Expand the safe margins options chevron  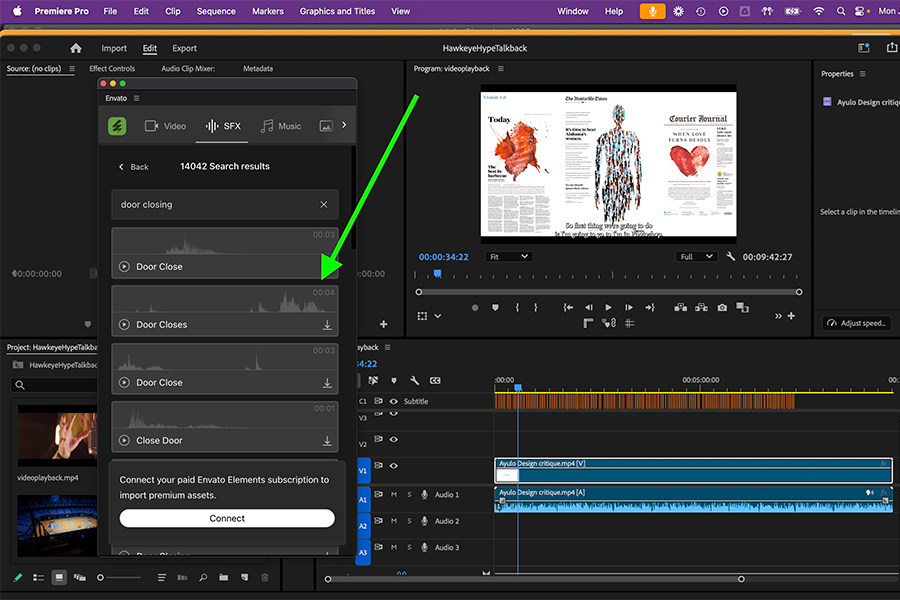(x=437, y=316)
